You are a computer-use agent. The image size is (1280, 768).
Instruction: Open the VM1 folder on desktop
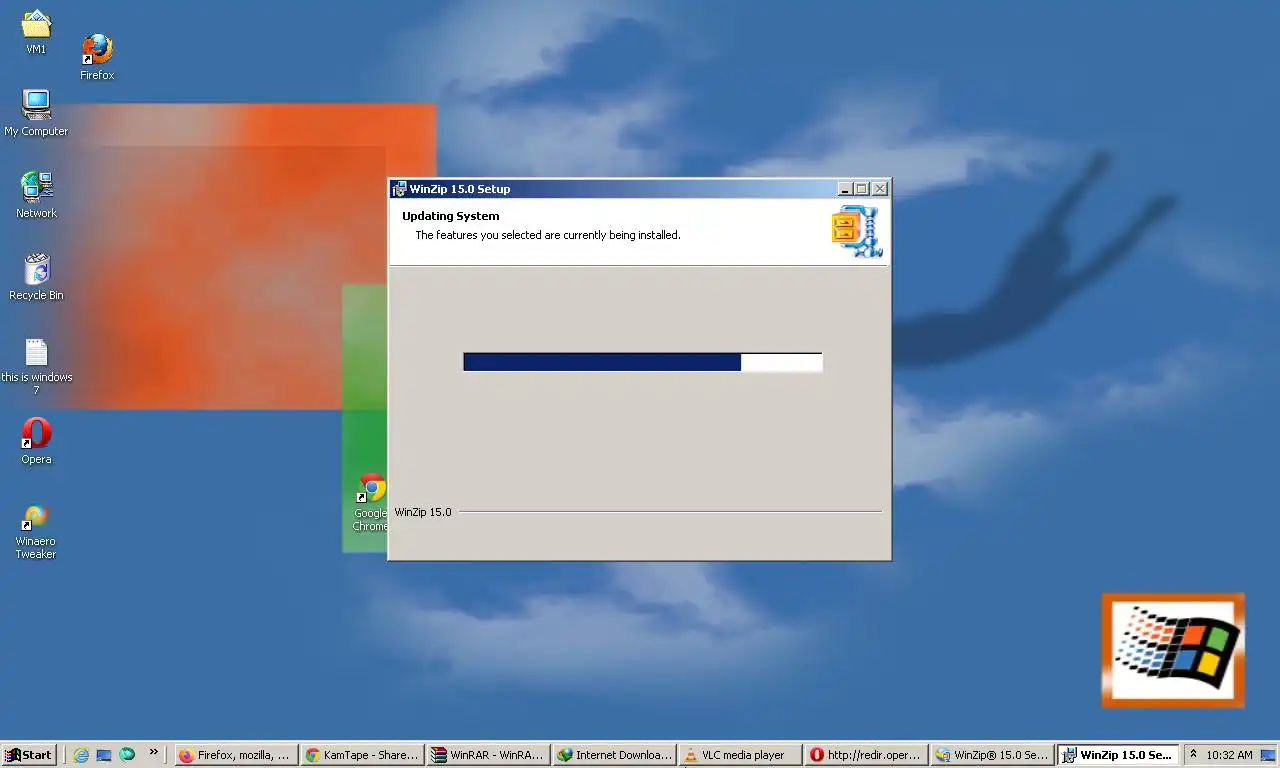pos(36,30)
